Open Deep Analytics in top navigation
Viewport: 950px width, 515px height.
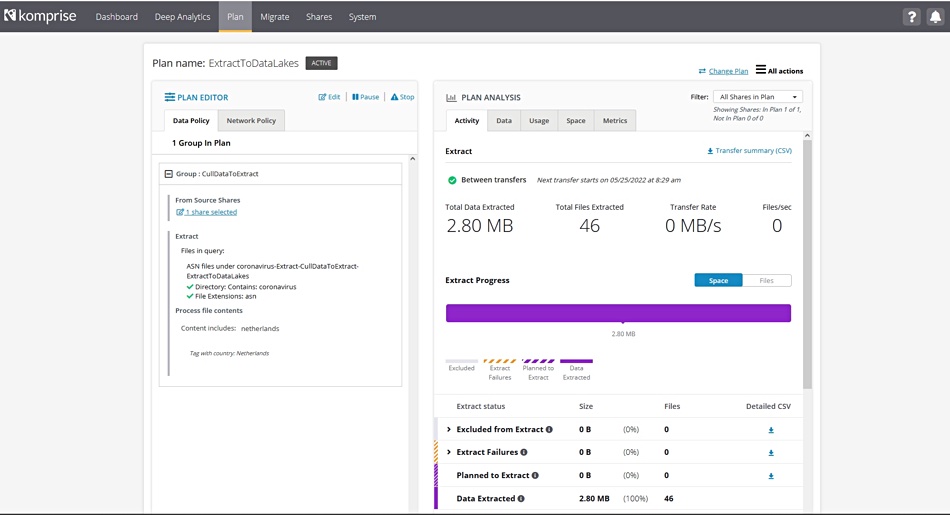182,17
